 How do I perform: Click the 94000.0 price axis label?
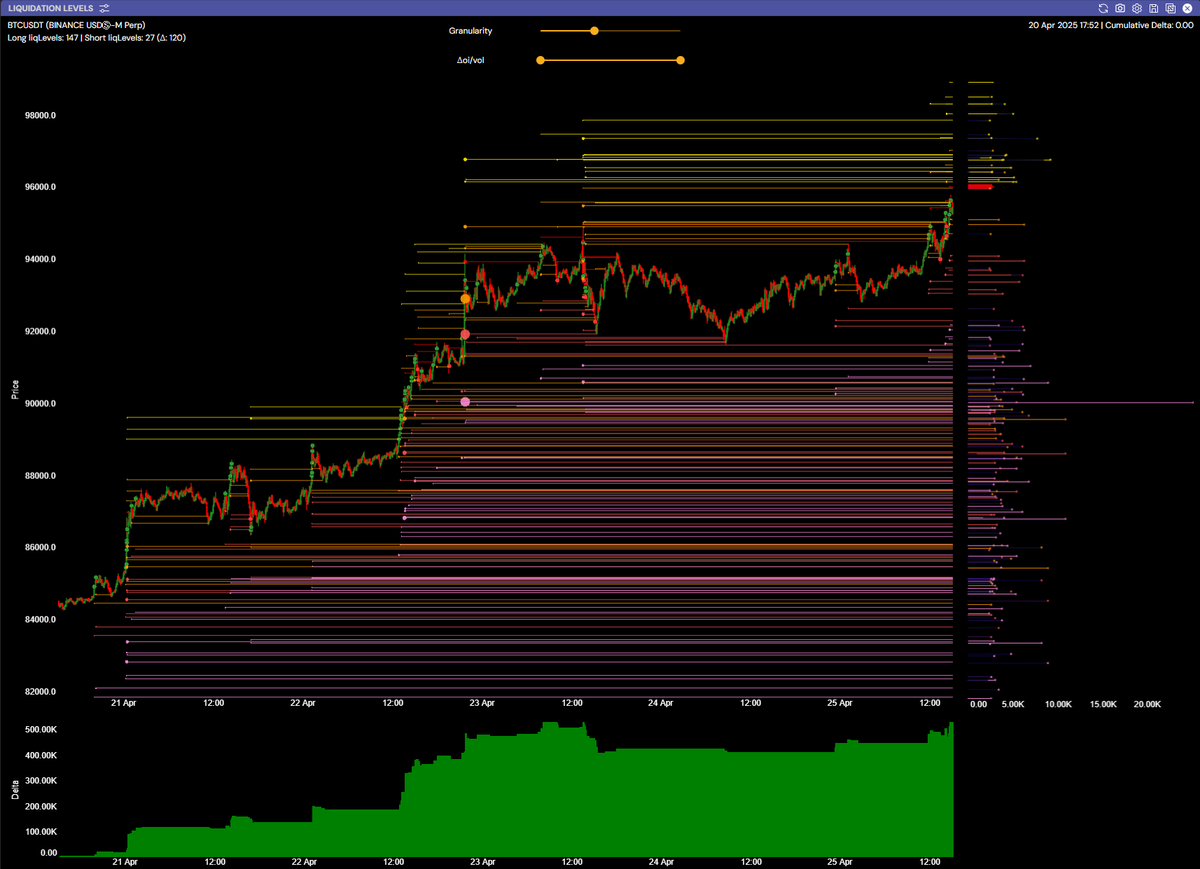click(40, 259)
